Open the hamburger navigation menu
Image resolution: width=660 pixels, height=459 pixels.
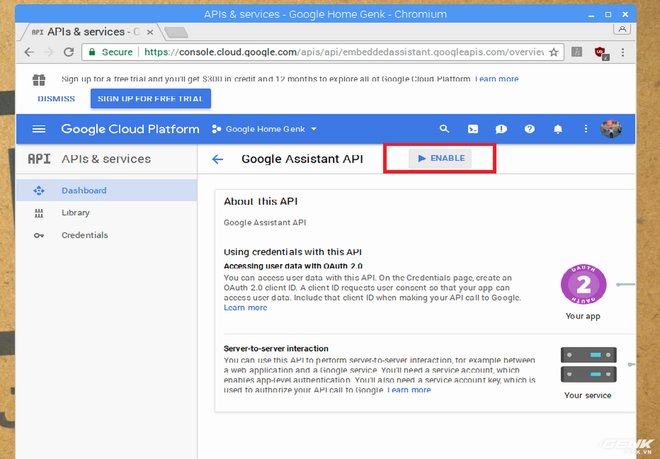pyautogui.click(x=39, y=129)
